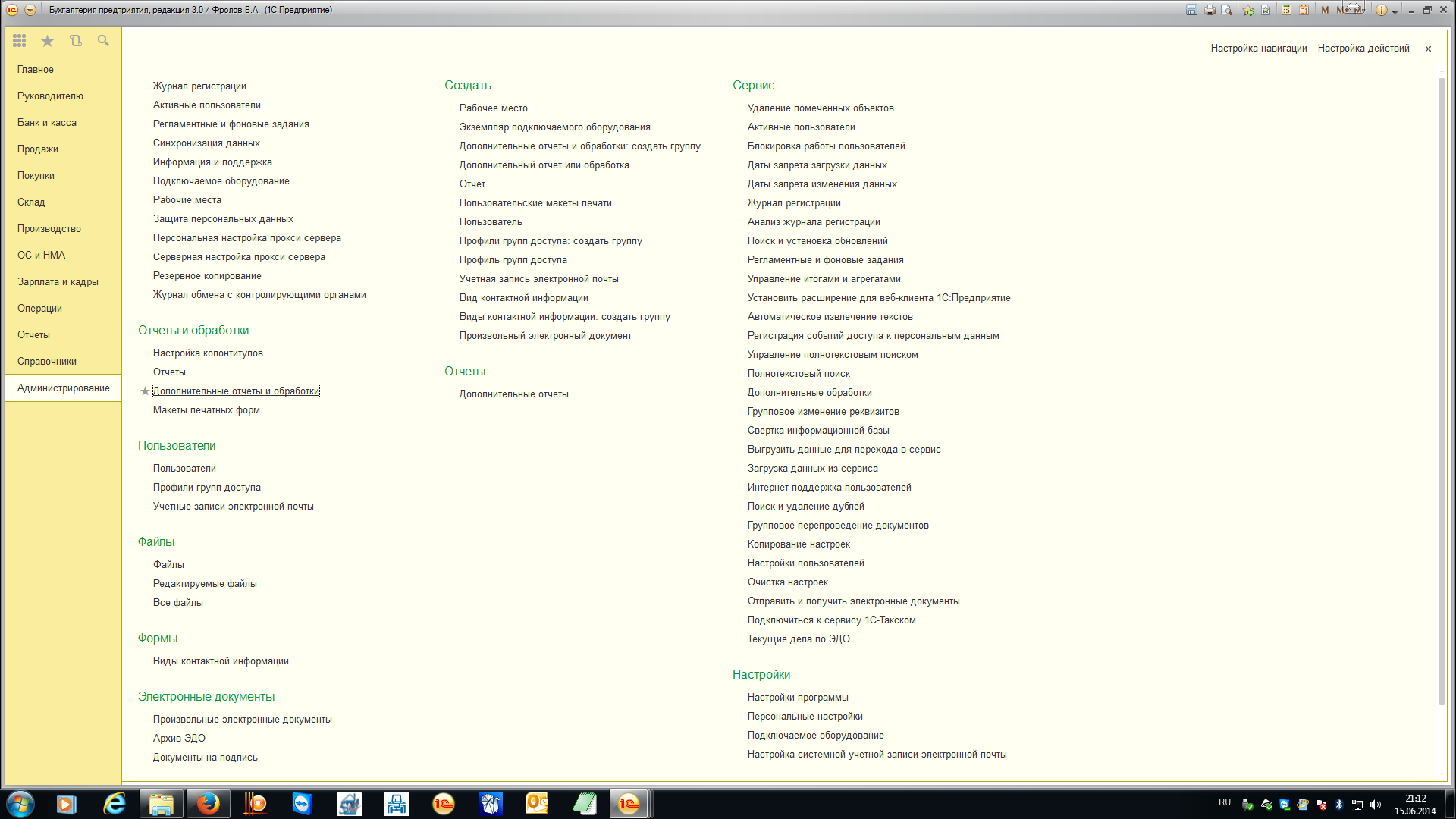Screen dimensions: 1456x819
Task: Open the sections menu grid icon
Action: 19,41
